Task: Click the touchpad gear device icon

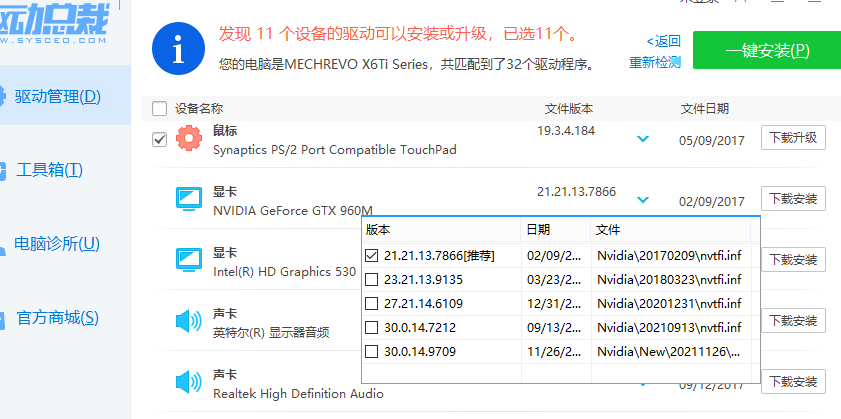Action: (x=189, y=140)
